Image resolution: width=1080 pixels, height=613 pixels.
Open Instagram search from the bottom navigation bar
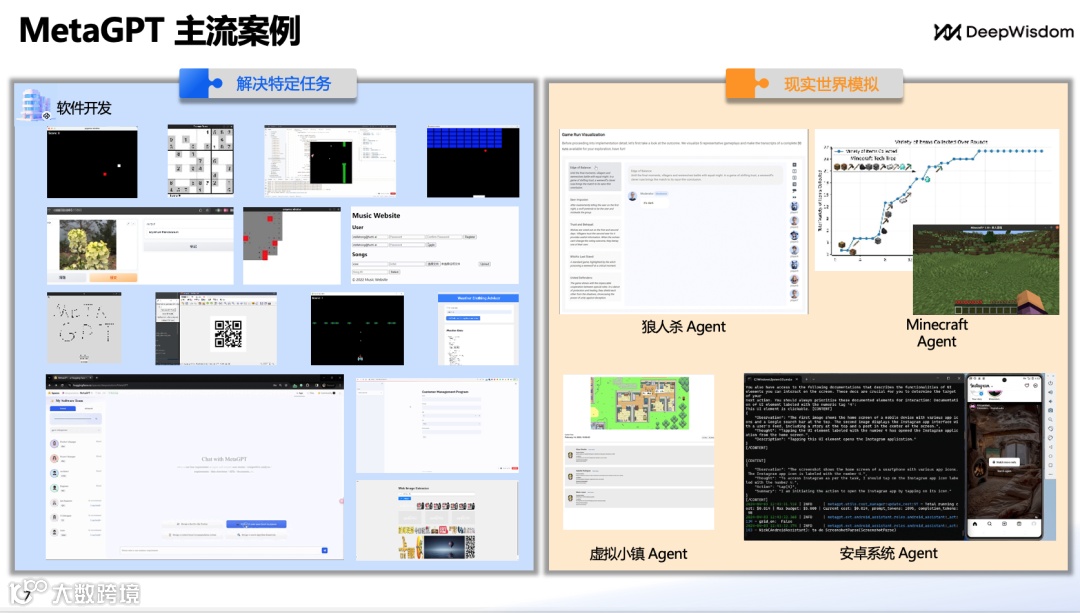tap(989, 524)
